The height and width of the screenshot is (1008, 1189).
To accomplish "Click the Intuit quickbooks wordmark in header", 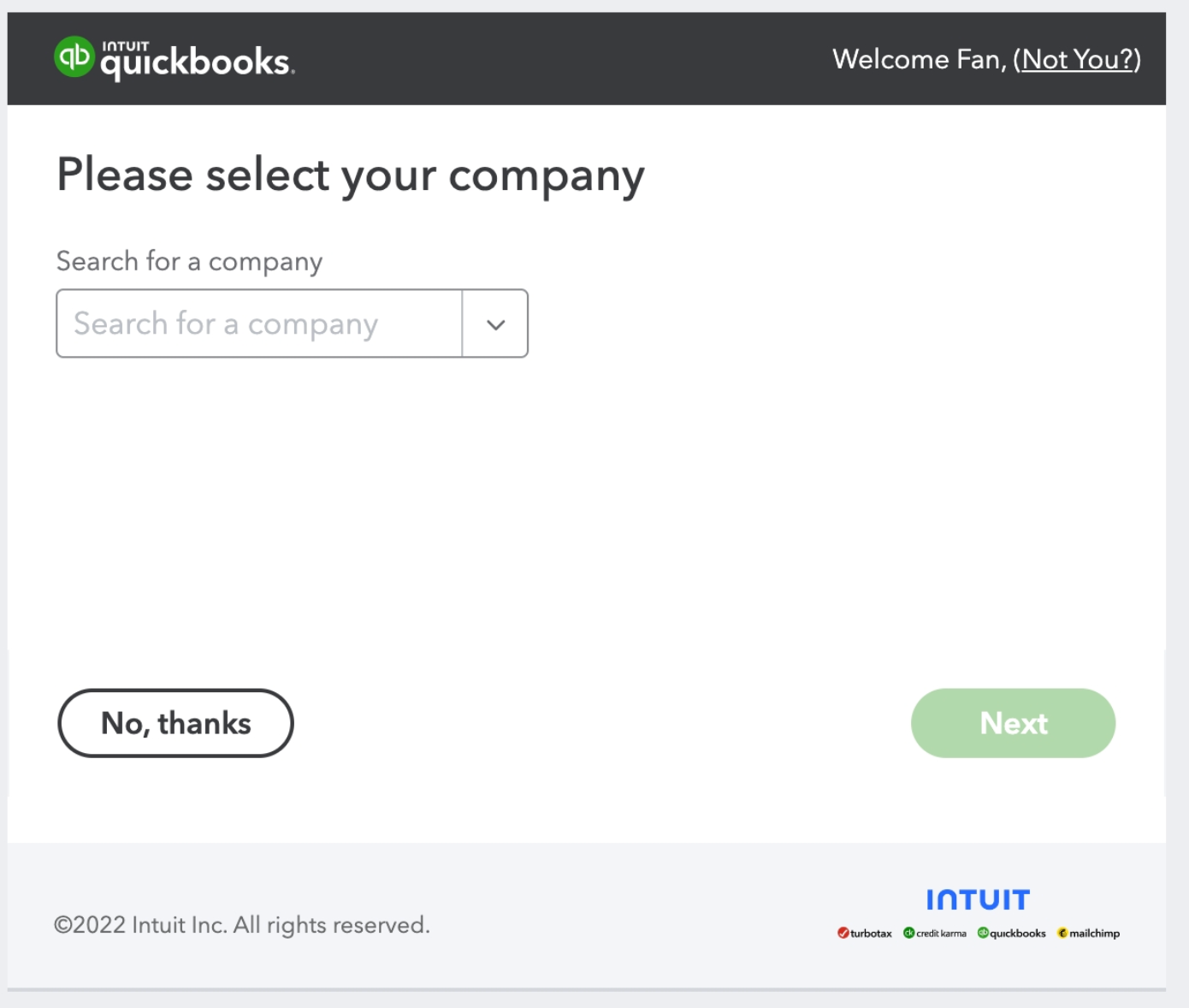I will pos(198,60).
